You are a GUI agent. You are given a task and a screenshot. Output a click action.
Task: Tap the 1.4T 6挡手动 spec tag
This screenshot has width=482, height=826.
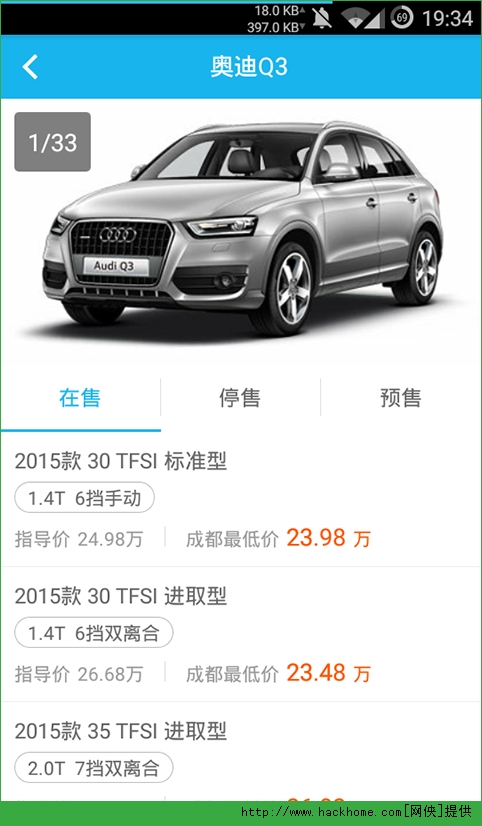[84, 498]
